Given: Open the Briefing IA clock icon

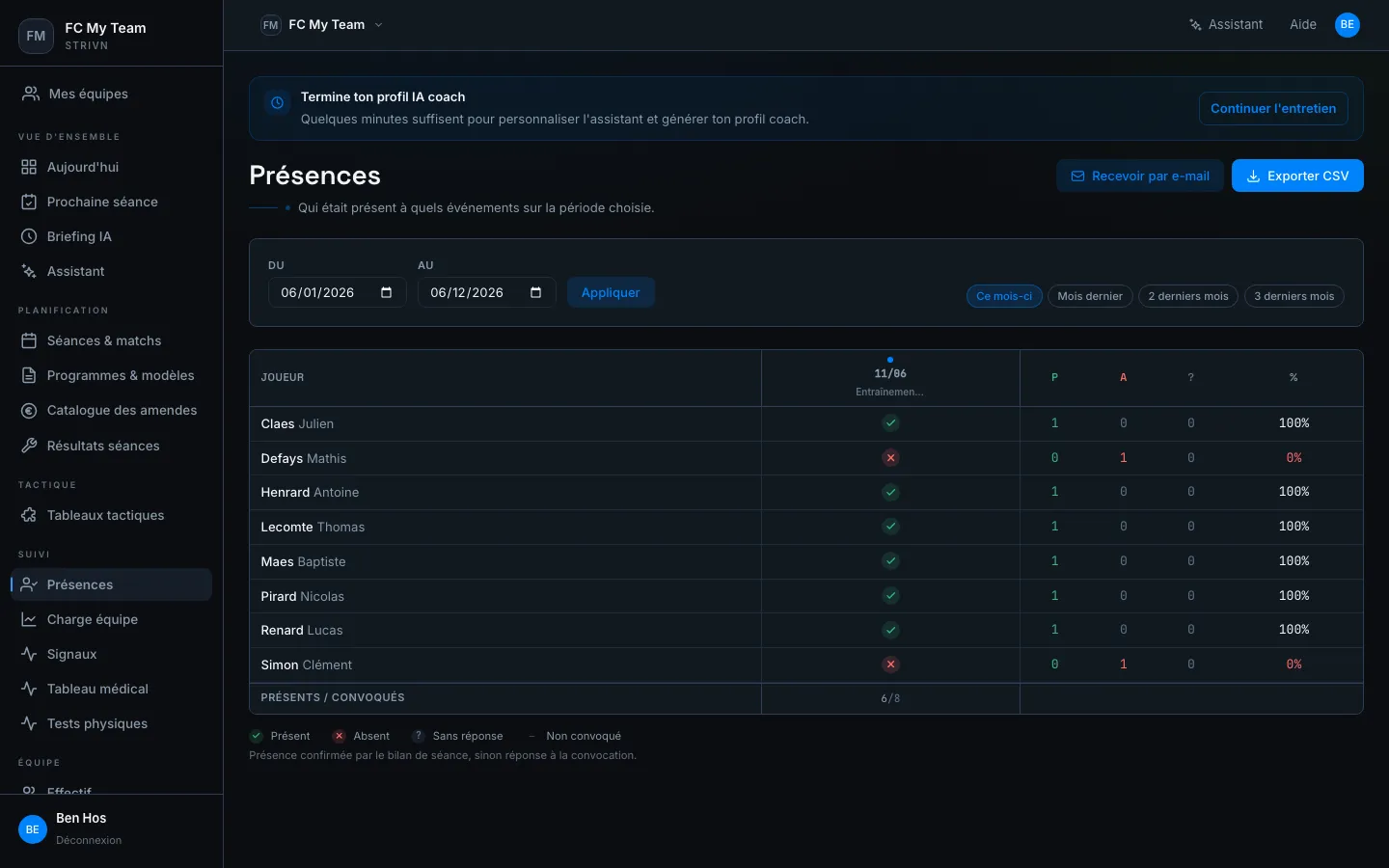Looking at the screenshot, I should click(29, 236).
